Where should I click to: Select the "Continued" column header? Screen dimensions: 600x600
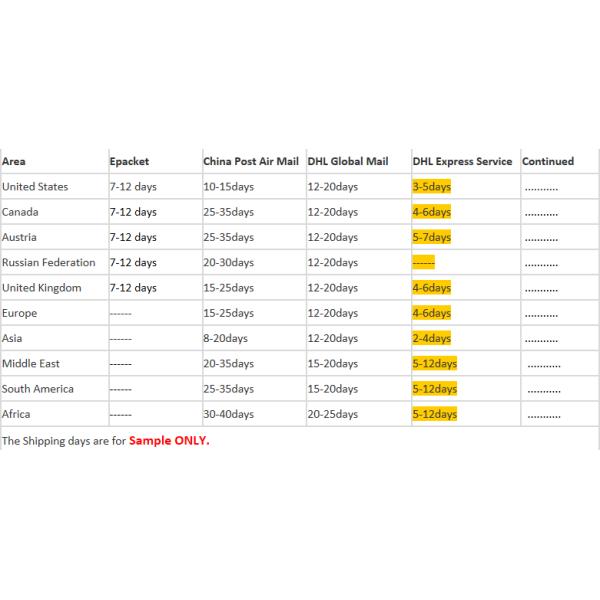point(548,161)
